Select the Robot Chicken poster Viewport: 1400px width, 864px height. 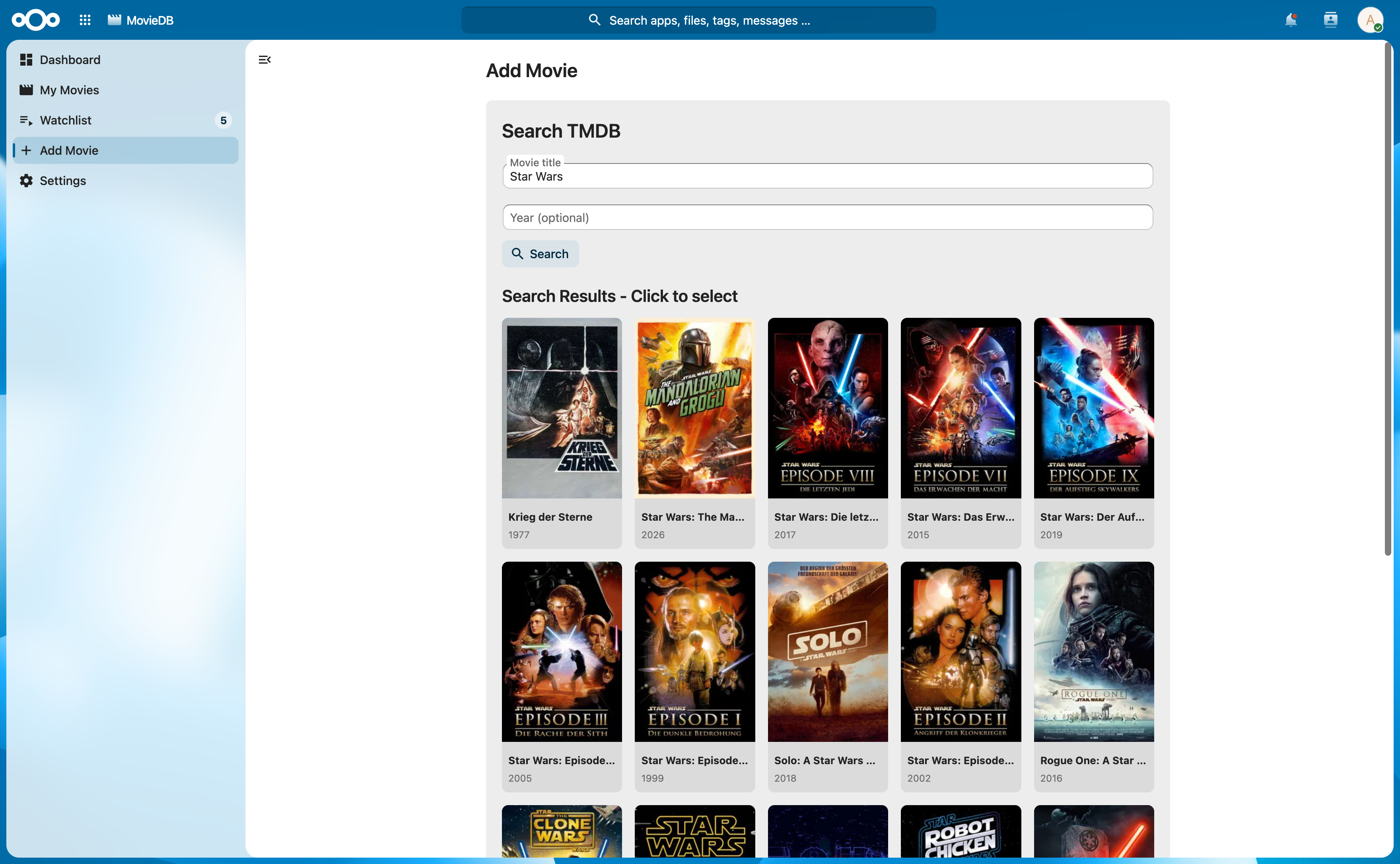[961, 831]
